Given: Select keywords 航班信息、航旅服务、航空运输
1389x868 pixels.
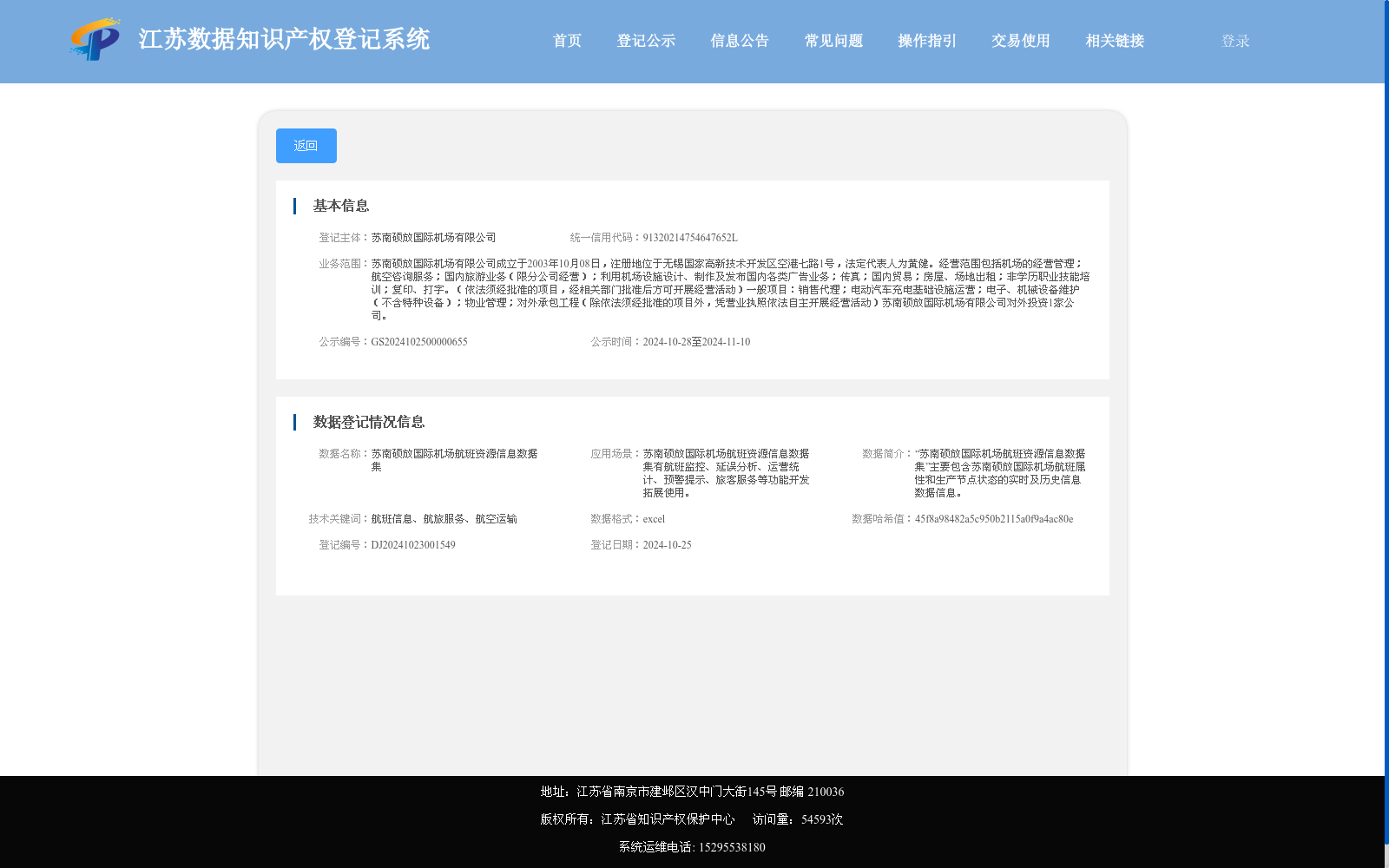Looking at the screenshot, I should tap(444, 519).
